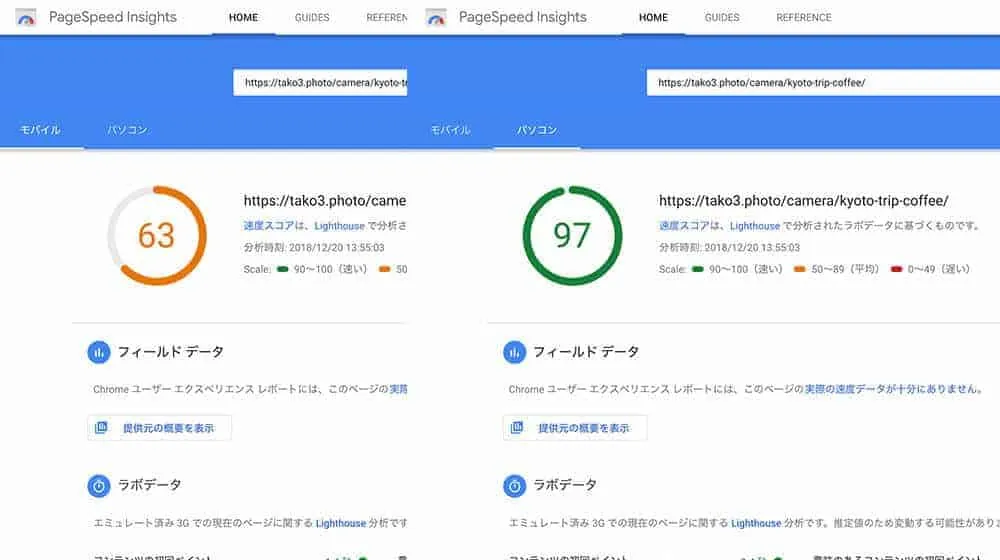This screenshot has height=560, width=1000.
Task: Click the ラボデータ stopwatch icon in the 63 report
Action: point(98,485)
